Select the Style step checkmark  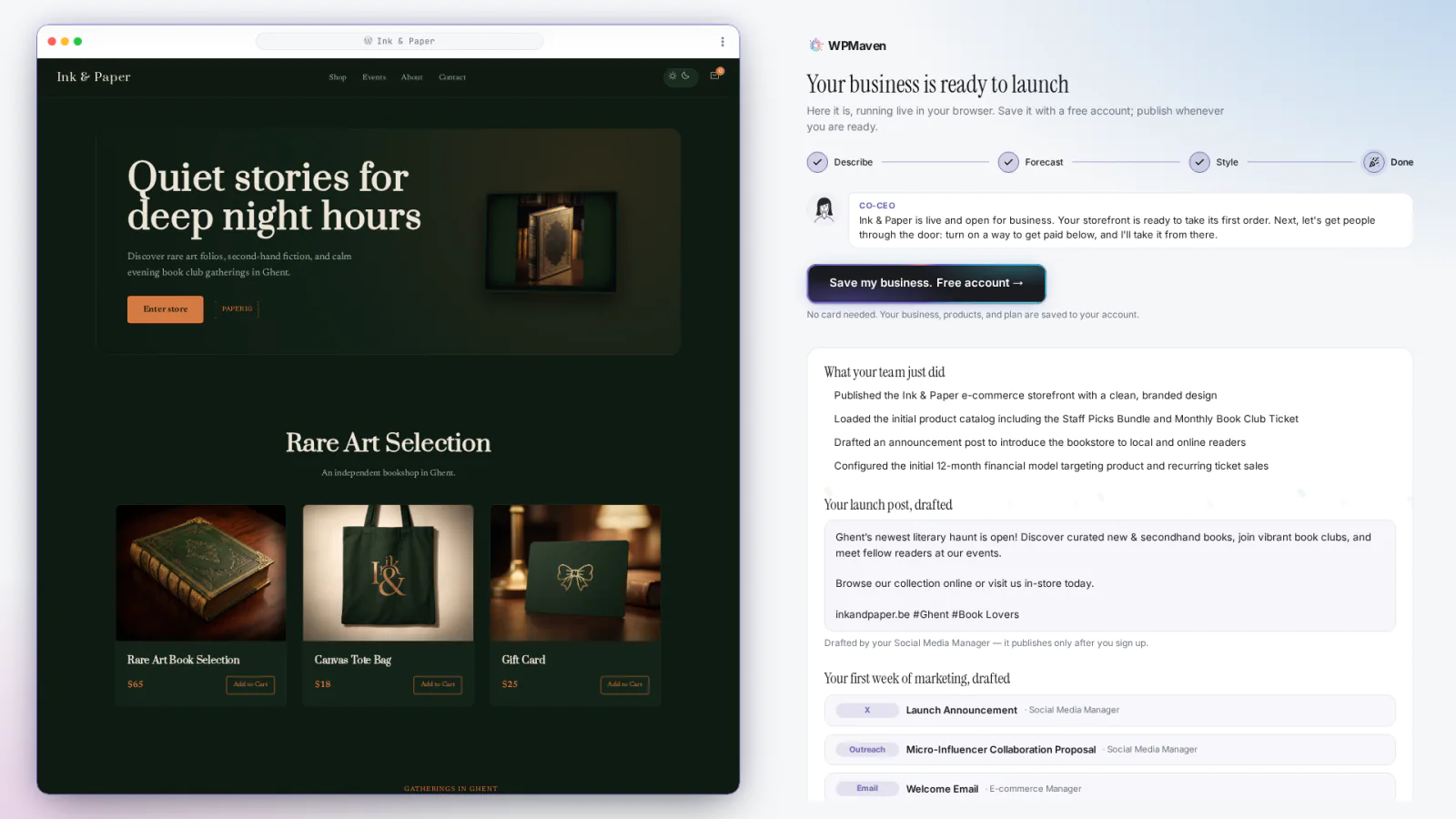click(x=1199, y=162)
